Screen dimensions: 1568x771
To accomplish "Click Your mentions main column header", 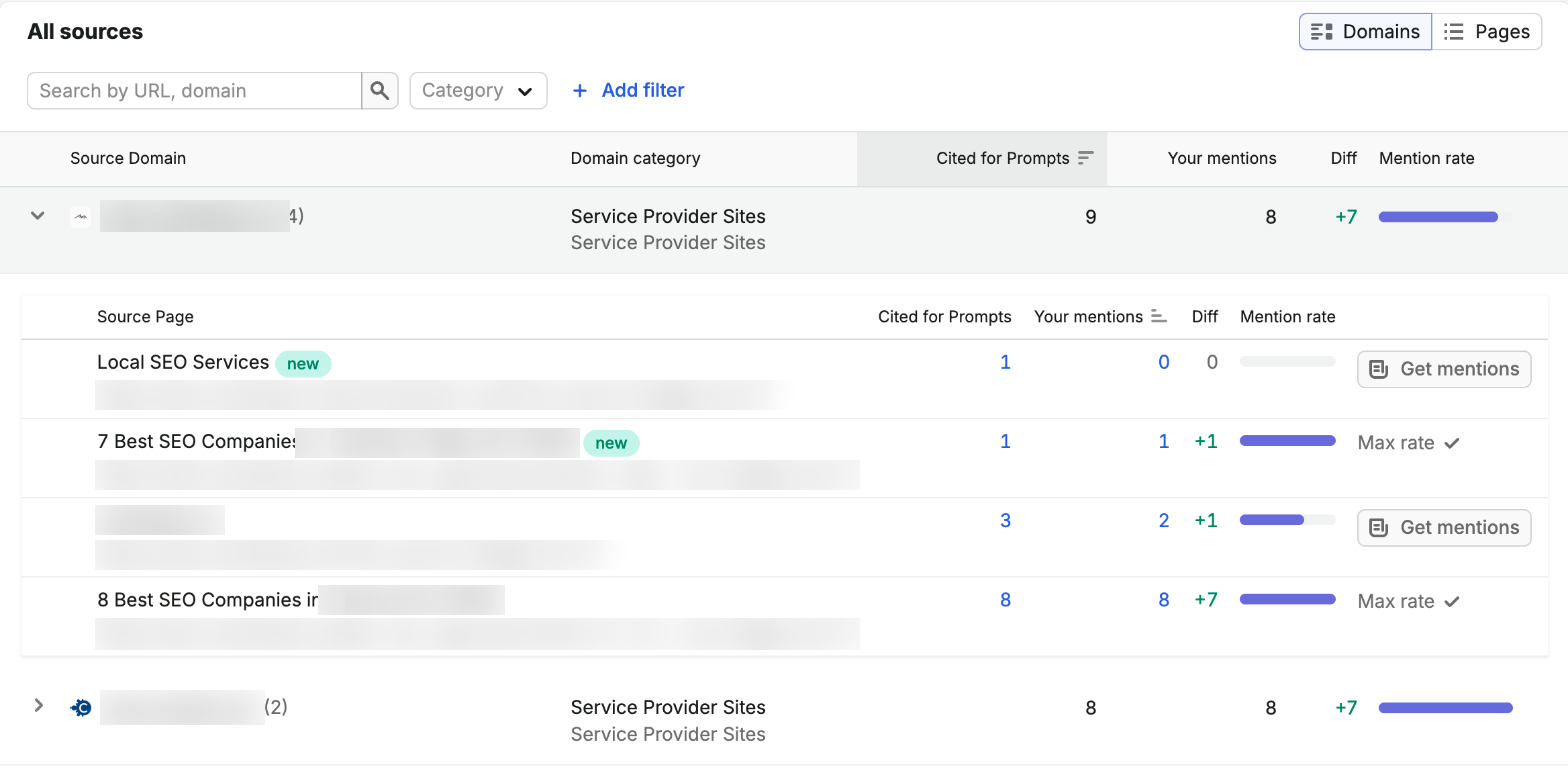I will click(x=1222, y=158).
